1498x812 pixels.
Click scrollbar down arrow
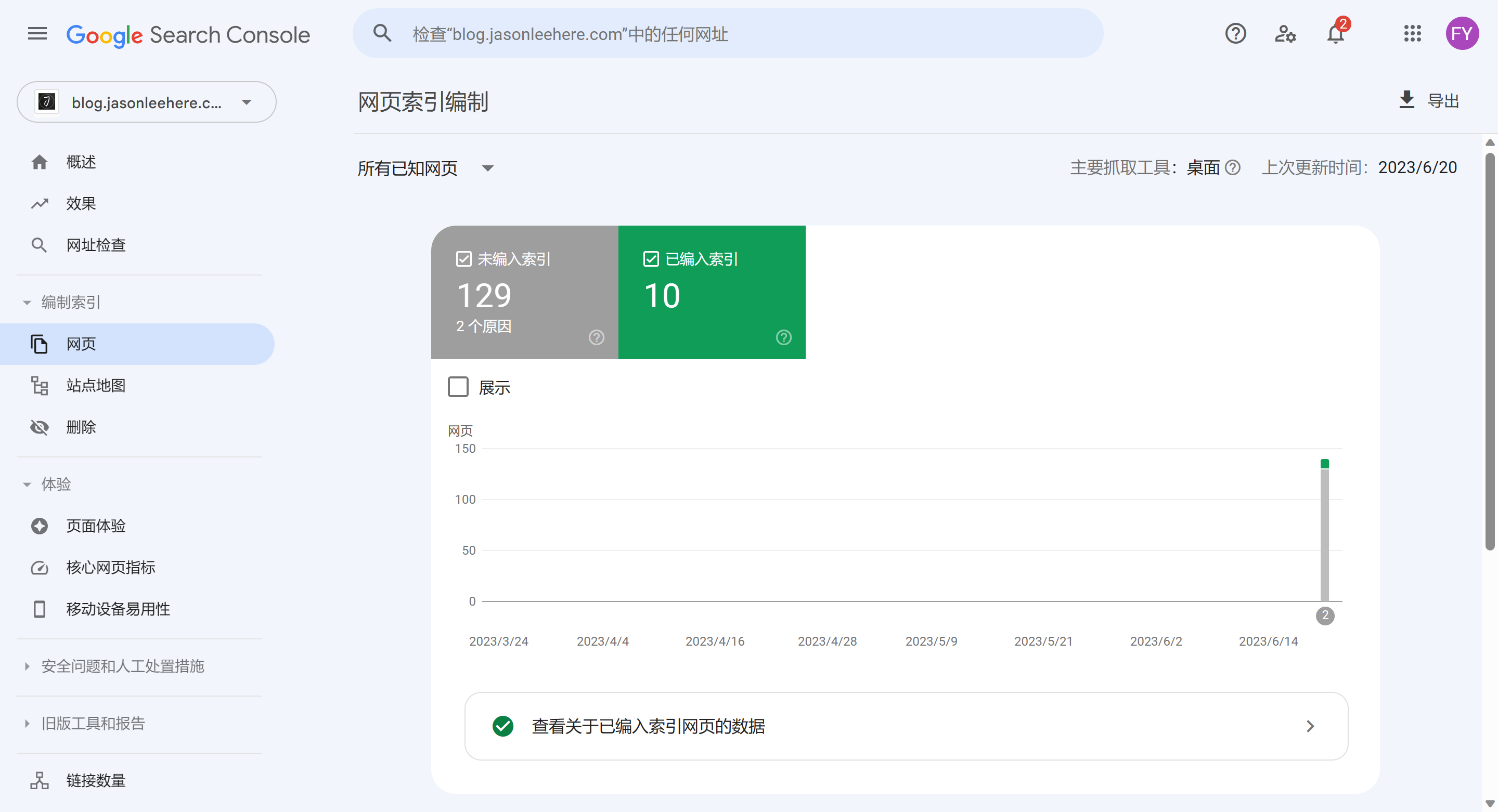pos(1490,804)
